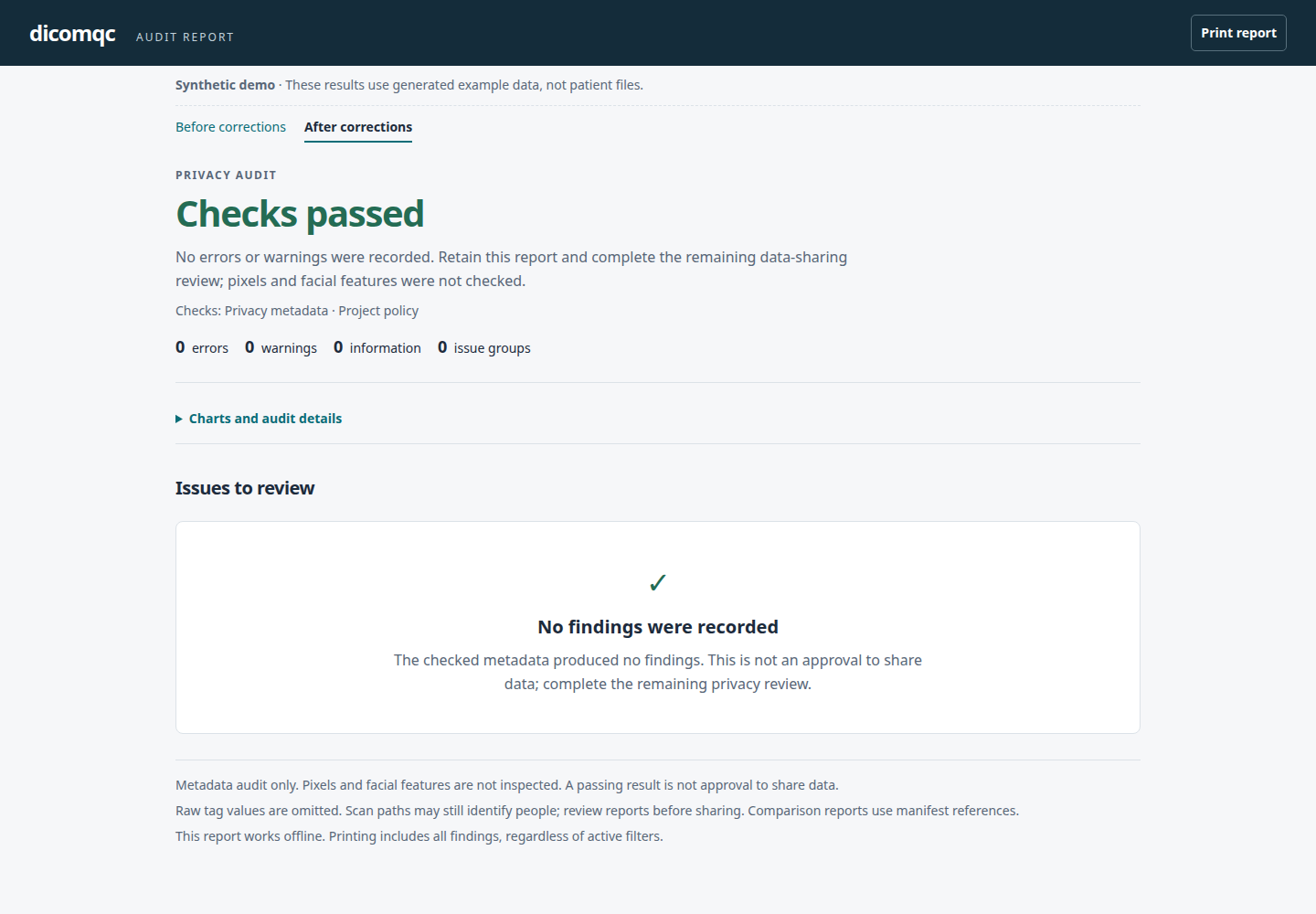The image size is (1316, 914).
Task: Click the Print report button
Action: point(1238,33)
